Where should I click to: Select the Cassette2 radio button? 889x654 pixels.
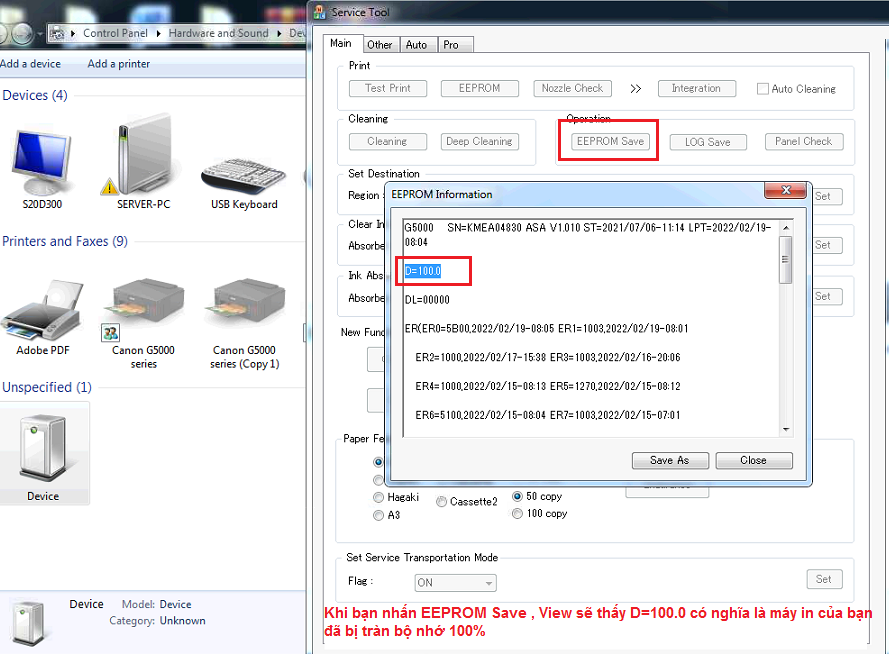point(441,502)
